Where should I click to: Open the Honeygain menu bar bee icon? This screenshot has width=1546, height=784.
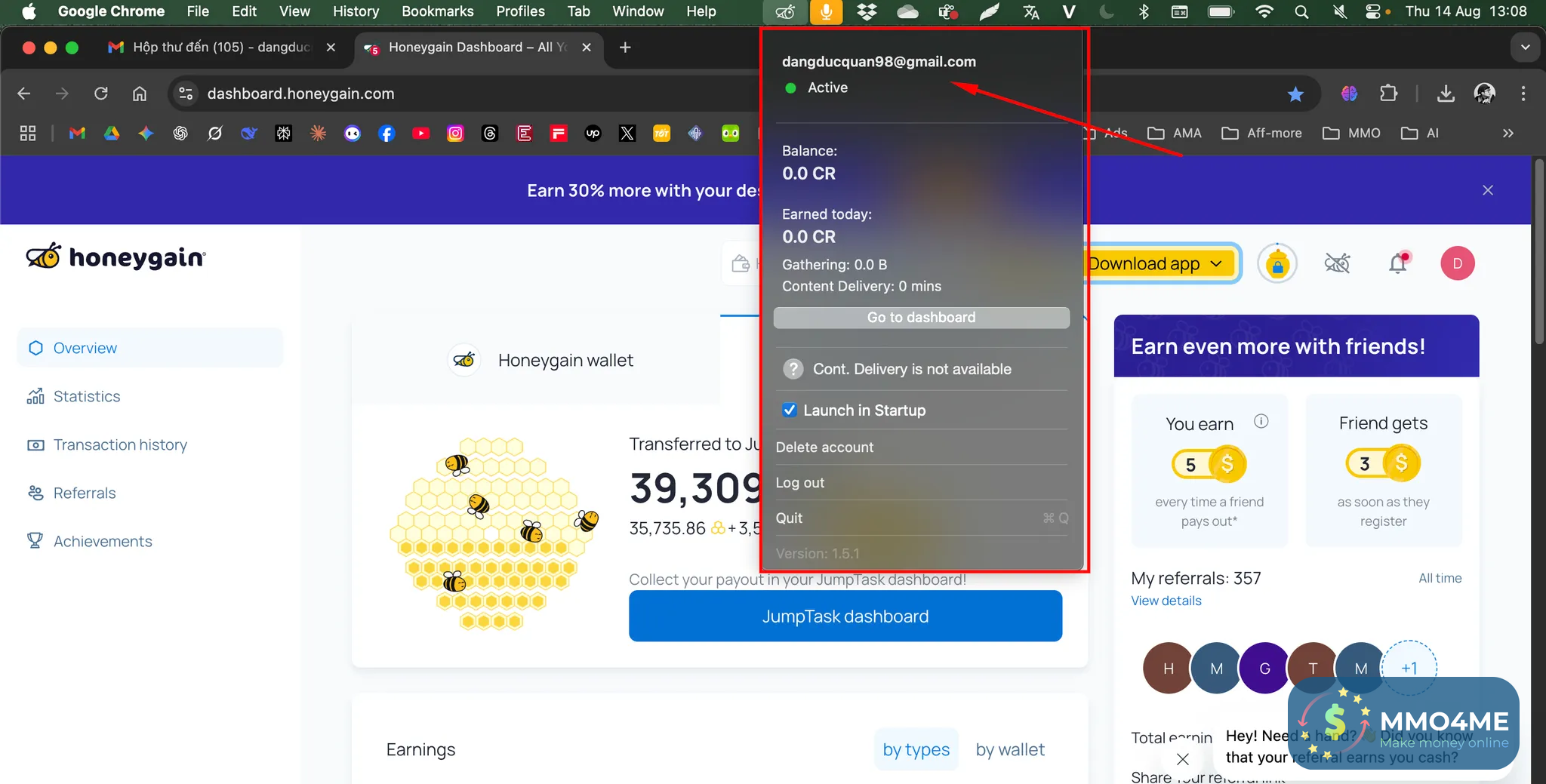click(x=785, y=11)
